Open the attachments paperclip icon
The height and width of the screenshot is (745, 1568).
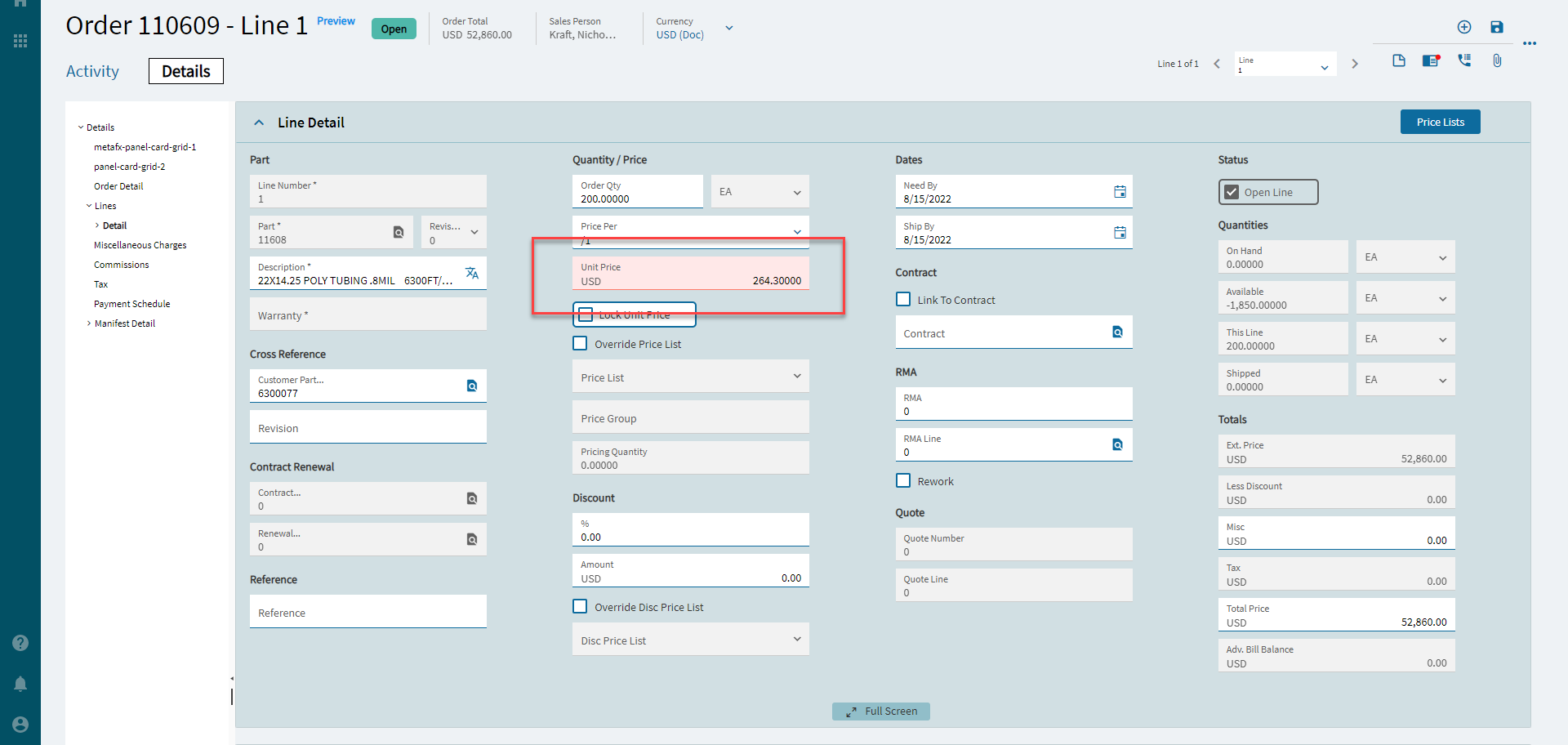coord(1497,60)
